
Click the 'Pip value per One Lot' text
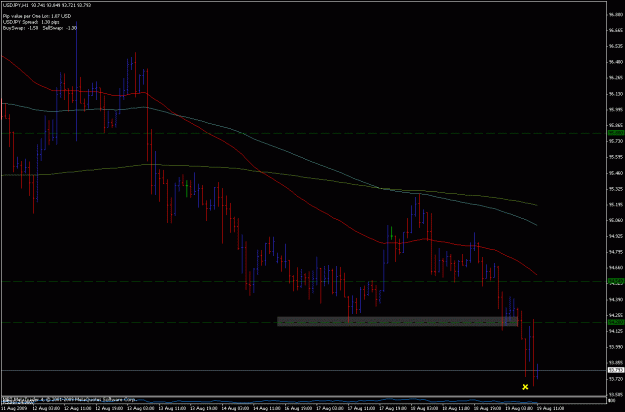[x=37, y=16]
